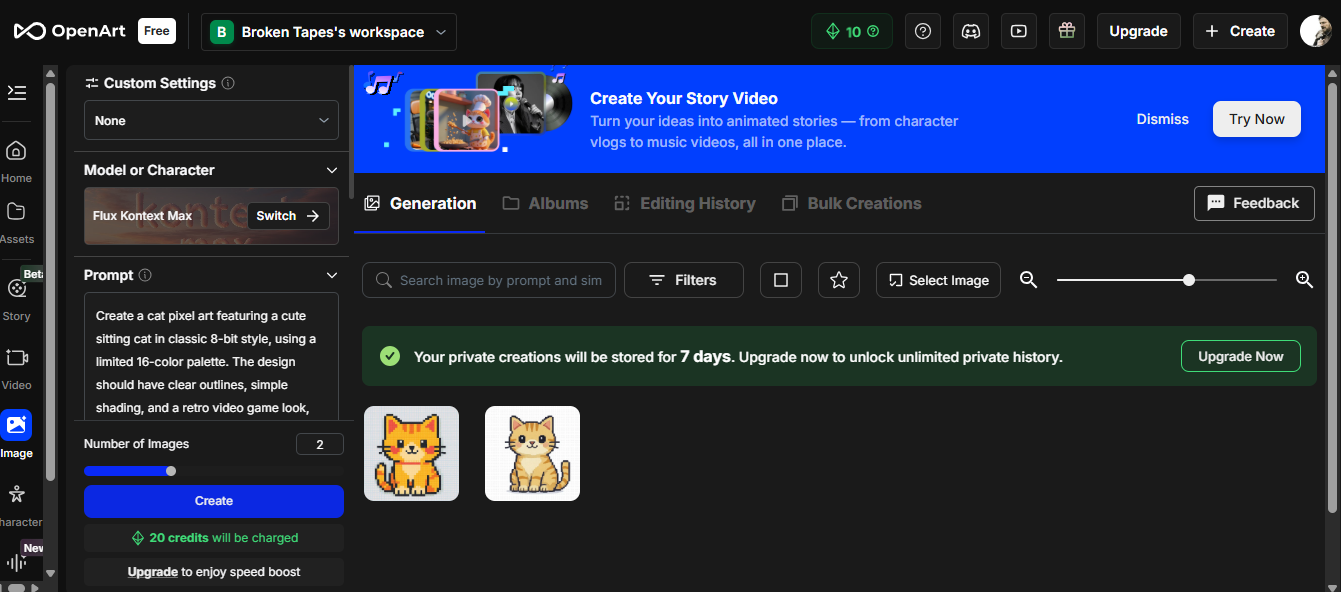
Task: Click the user profile avatar
Action: coord(1315,31)
